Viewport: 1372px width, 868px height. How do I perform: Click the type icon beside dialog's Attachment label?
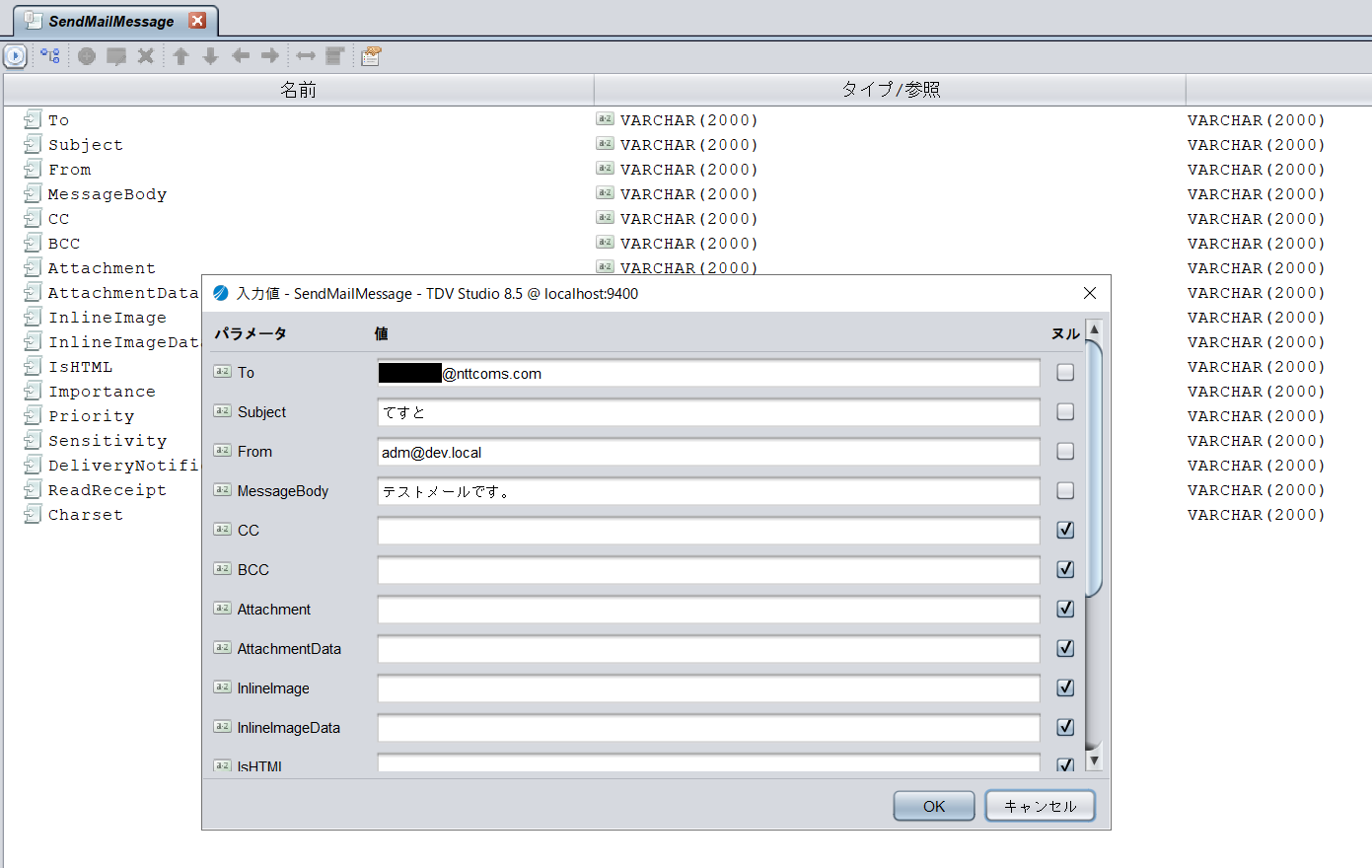click(x=222, y=609)
